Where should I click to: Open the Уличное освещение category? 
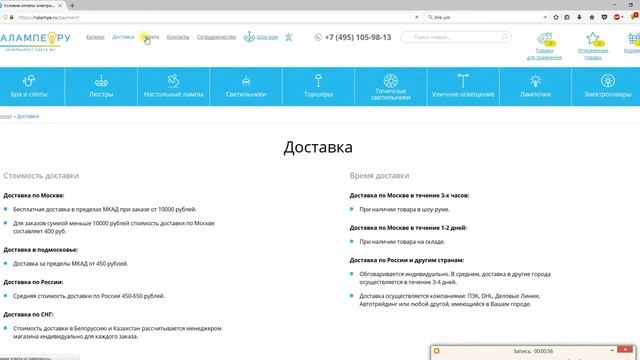pyautogui.click(x=463, y=87)
